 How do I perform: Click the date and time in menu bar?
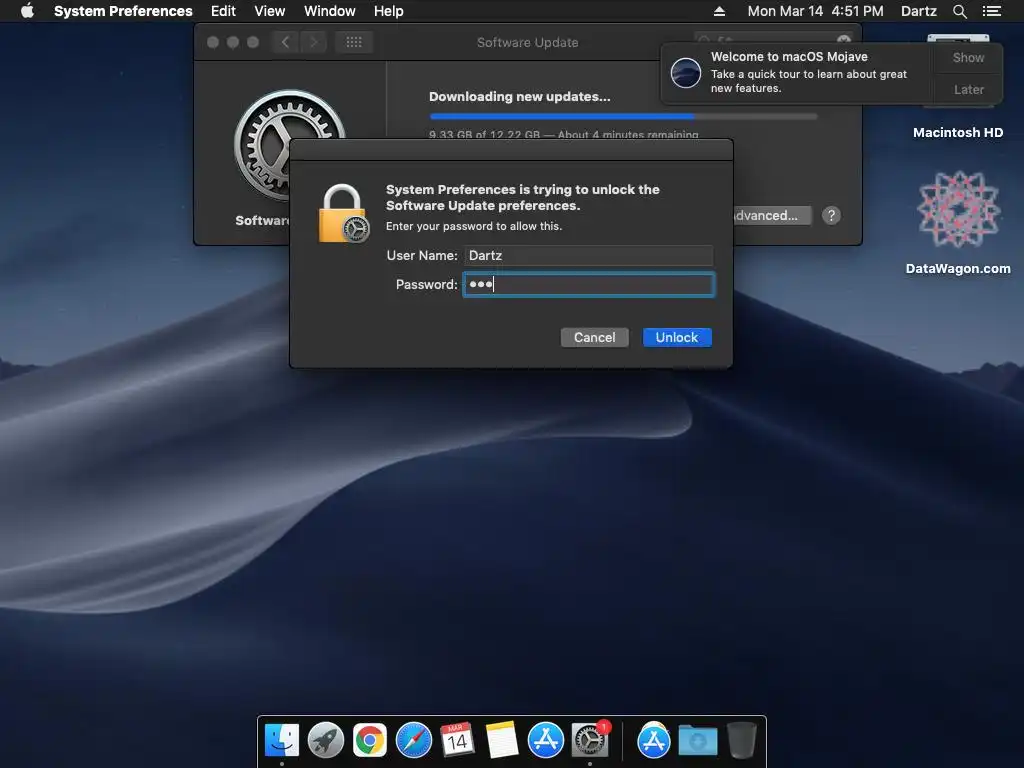(x=815, y=11)
